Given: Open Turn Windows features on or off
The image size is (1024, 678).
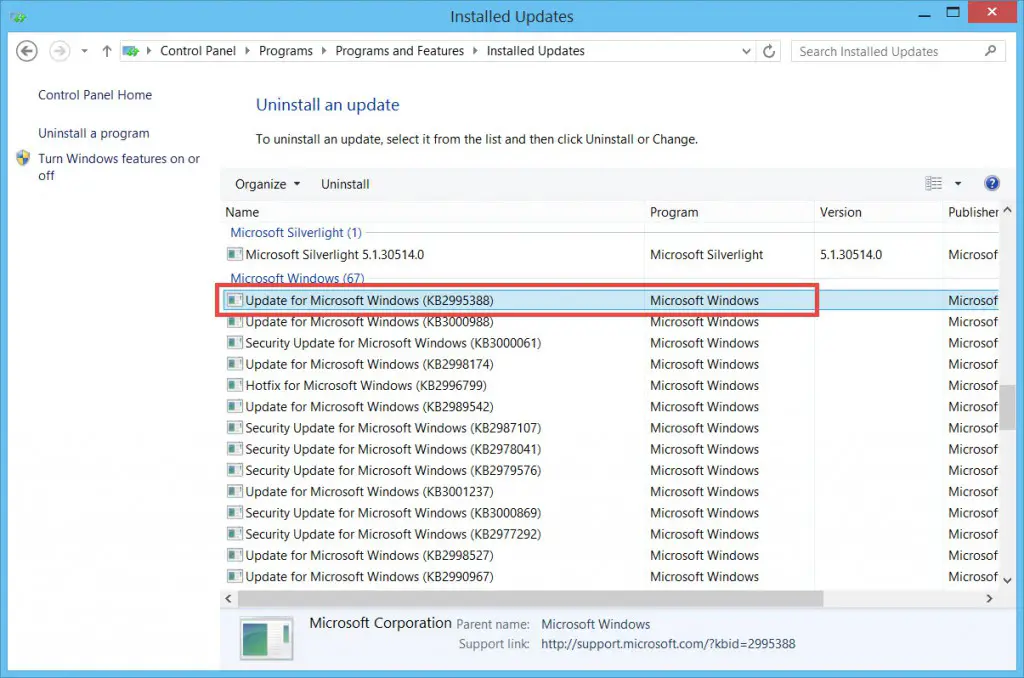Looking at the screenshot, I should pos(119,167).
